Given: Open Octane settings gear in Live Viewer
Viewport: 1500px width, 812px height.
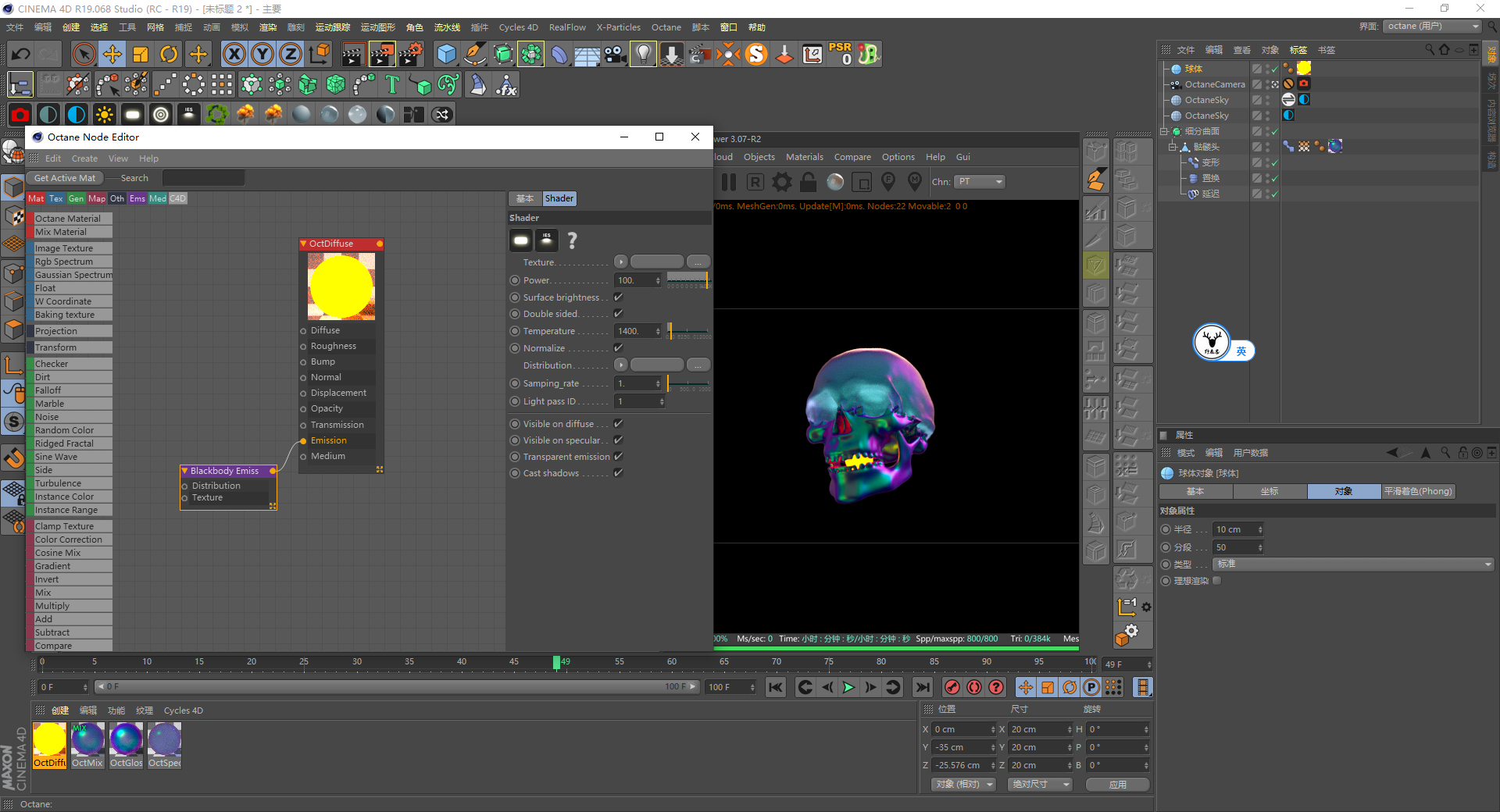Looking at the screenshot, I should click(781, 182).
